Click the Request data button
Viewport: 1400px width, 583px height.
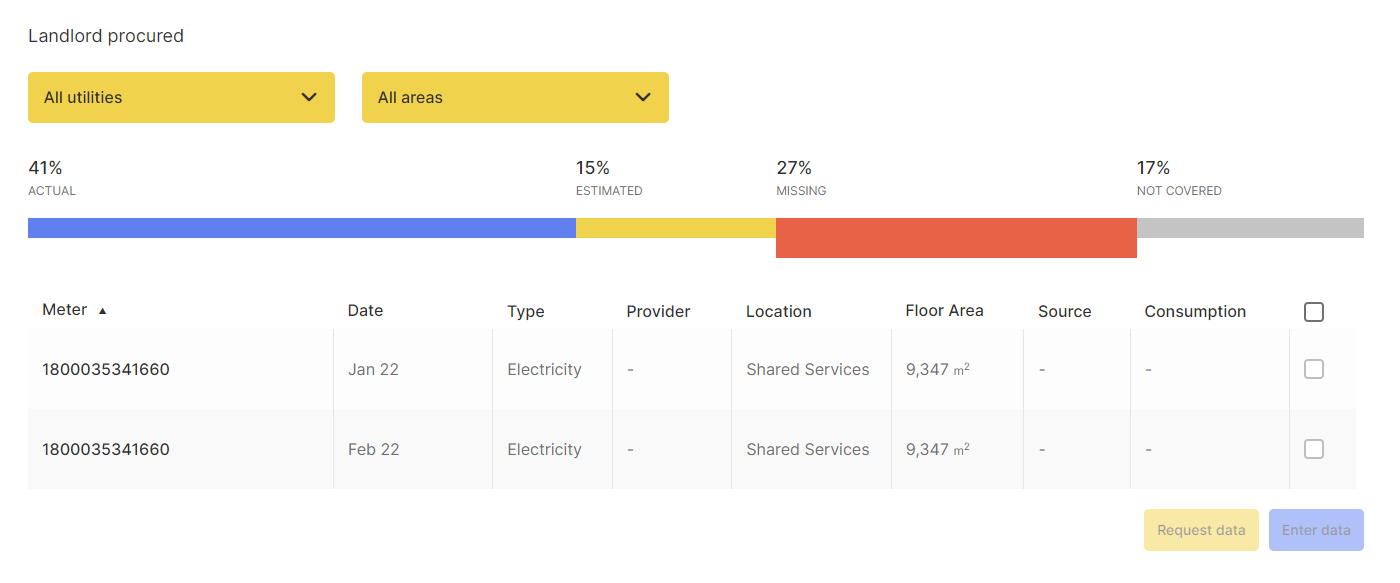pos(1201,530)
